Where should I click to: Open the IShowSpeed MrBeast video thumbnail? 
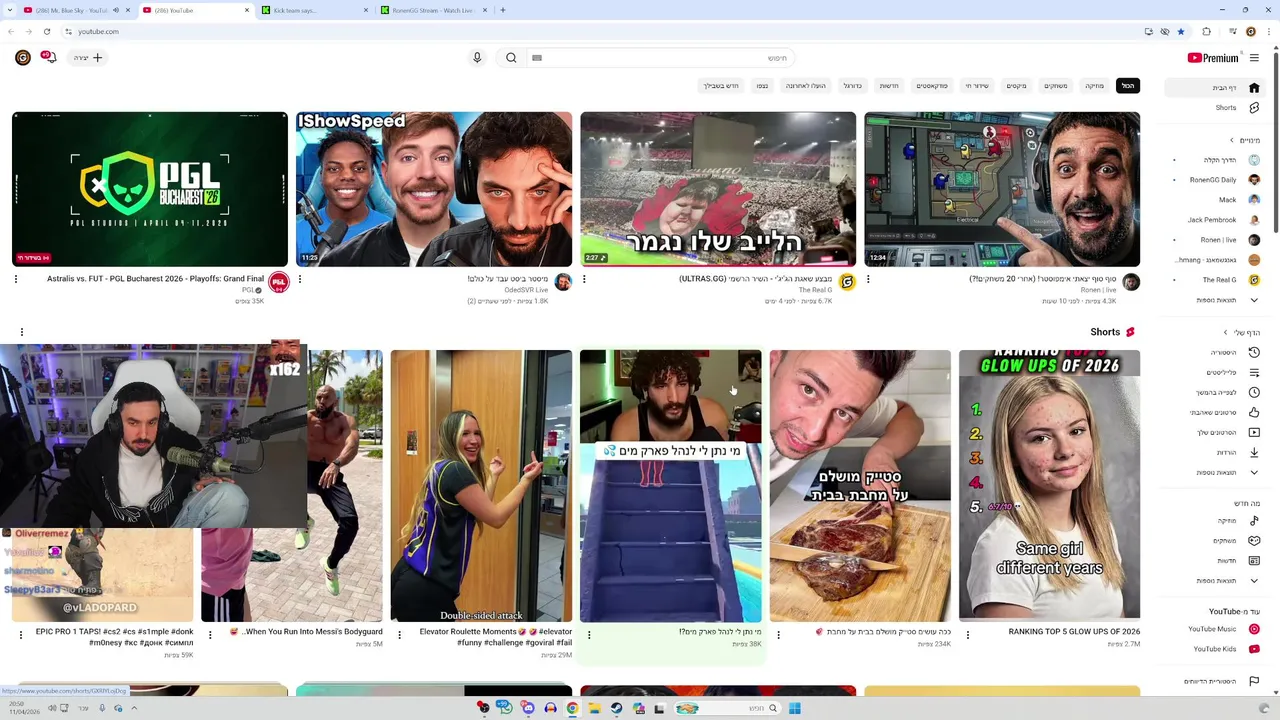click(x=434, y=189)
